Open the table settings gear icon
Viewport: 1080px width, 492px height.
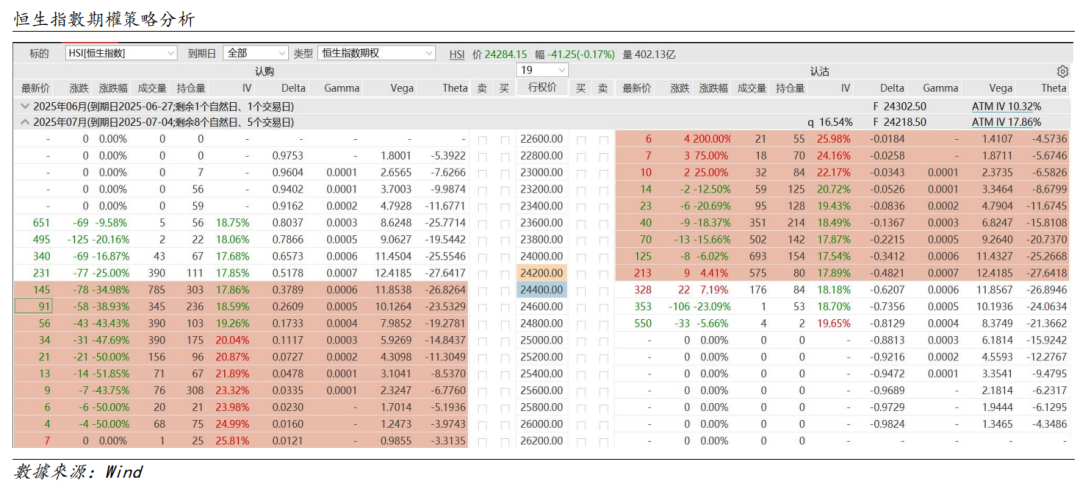pyautogui.click(x=1061, y=71)
